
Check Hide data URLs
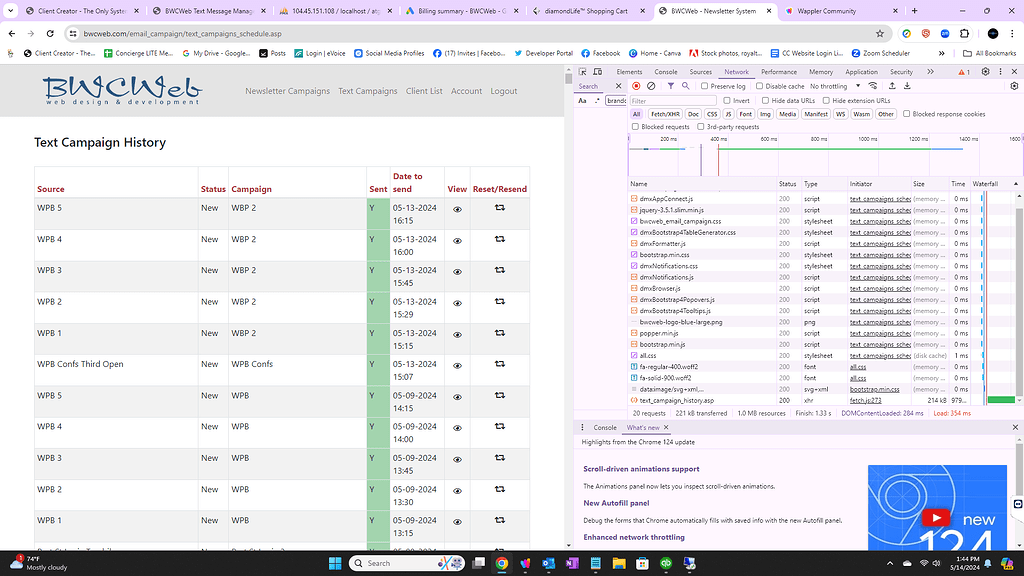point(766,101)
